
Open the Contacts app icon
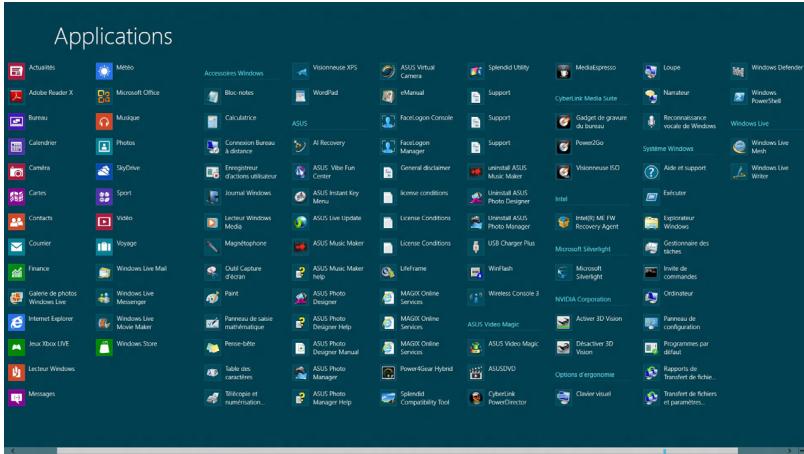point(16,222)
